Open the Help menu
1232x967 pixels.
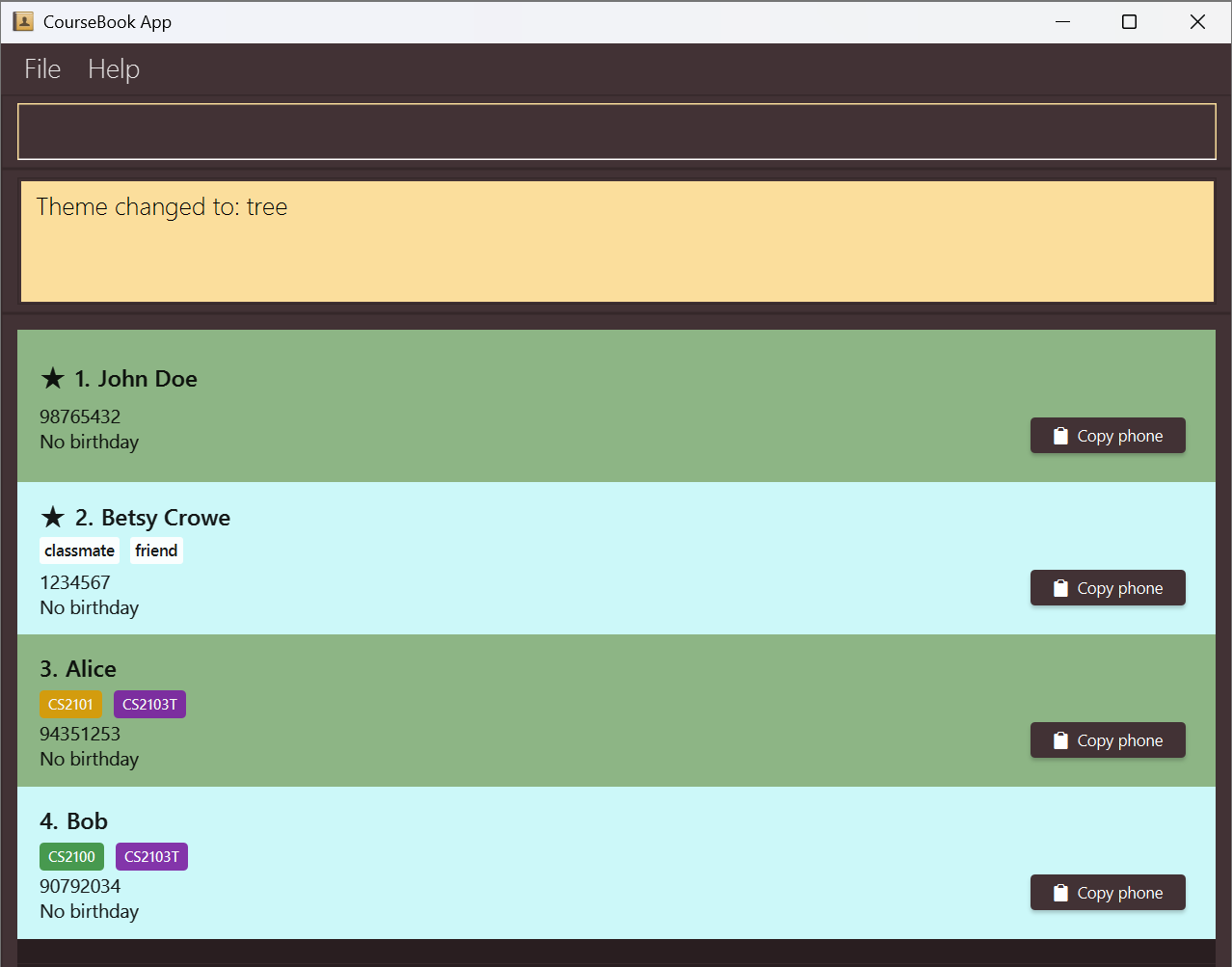click(x=114, y=69)
